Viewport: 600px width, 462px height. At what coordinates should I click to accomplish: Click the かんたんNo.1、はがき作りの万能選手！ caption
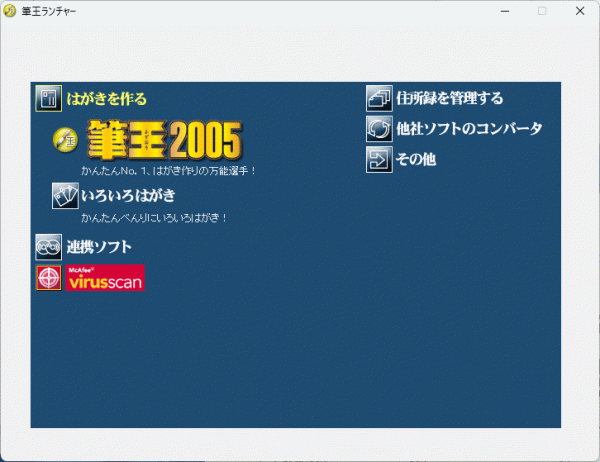168,170
